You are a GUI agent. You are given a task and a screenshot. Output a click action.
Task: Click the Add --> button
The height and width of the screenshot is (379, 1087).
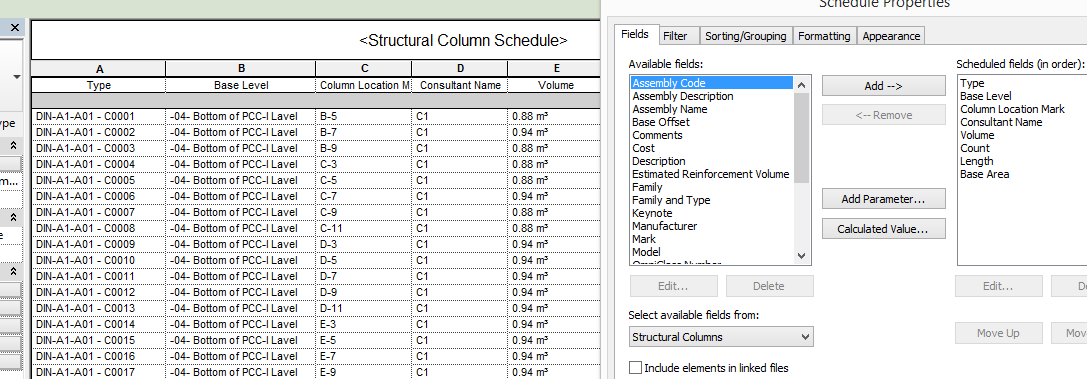883,86
